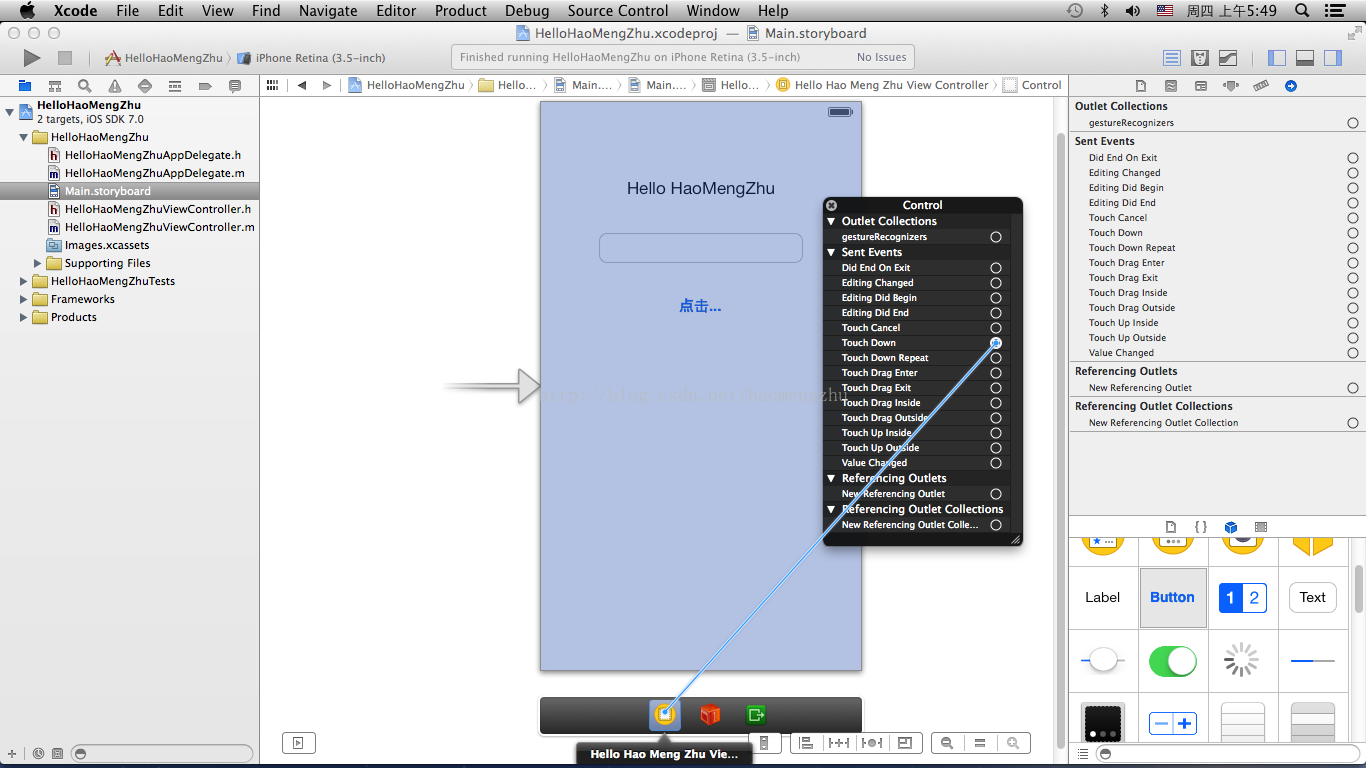Screen dimensions: 1366x768
Task: Expand the HelloHaoMengZhuTests group
Action: coord(24,281)
